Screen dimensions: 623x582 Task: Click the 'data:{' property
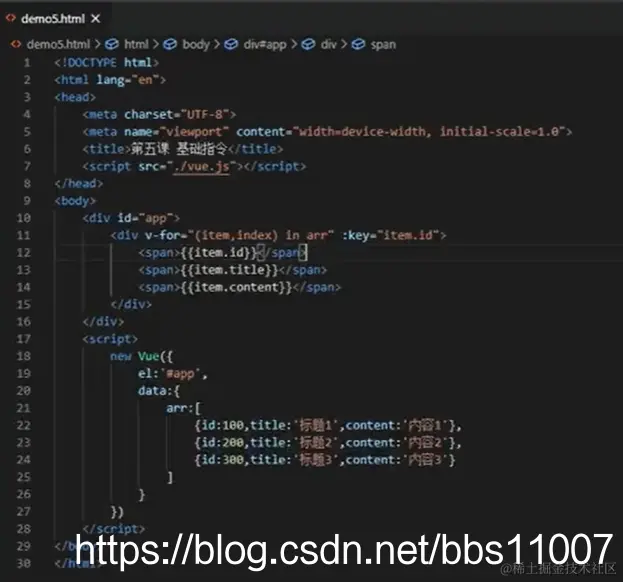click(159, 391)
